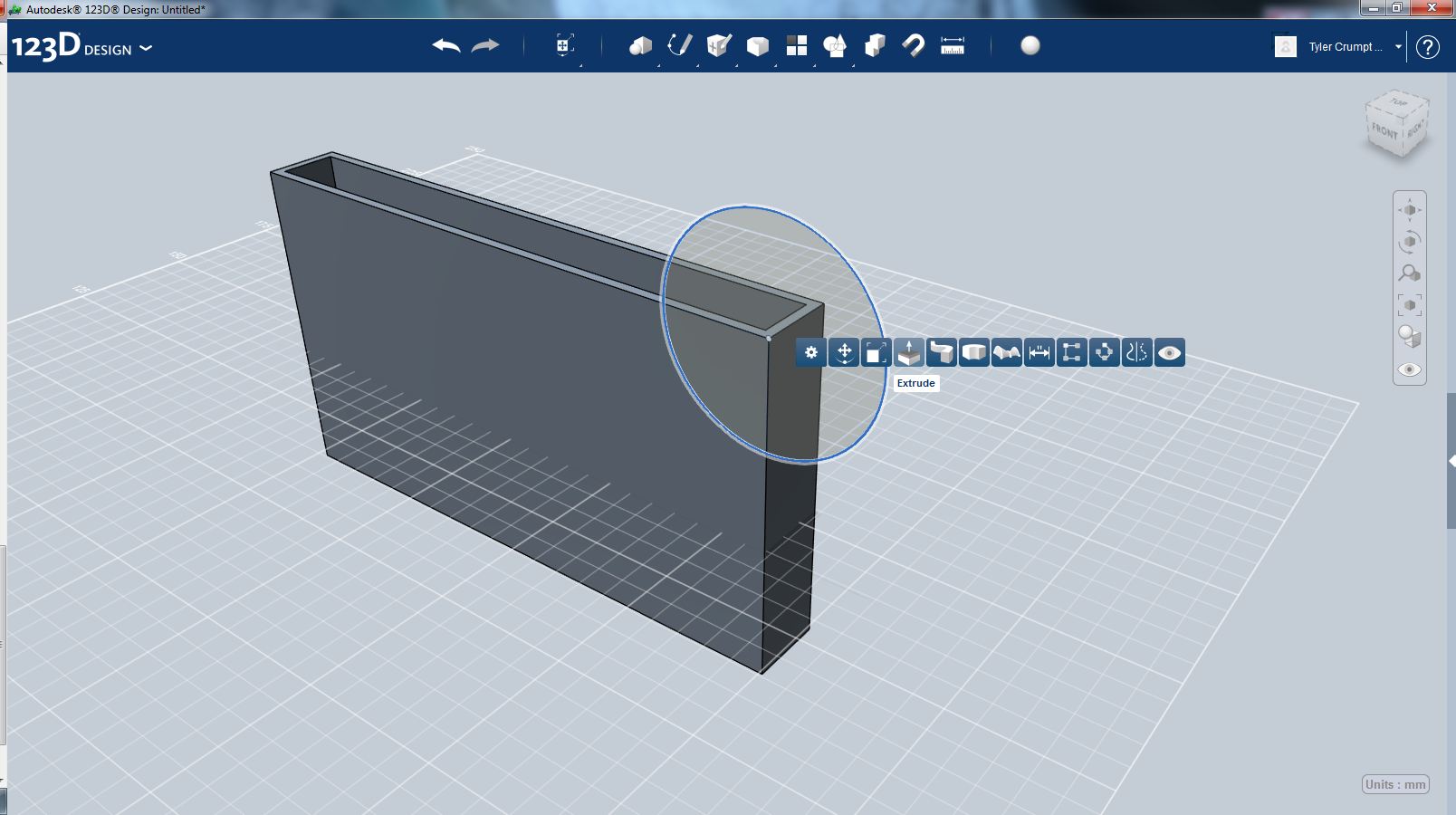Screen dimensions: 1456x815
Task: Click the FRONT face of the view cube
Action: tap(1384, 132)
